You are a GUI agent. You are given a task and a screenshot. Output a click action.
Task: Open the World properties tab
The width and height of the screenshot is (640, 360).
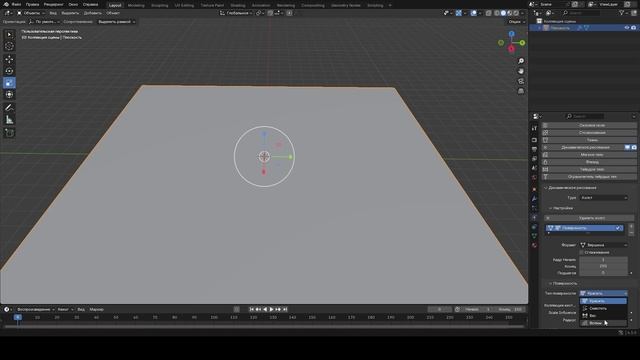[x=534, y=178]
